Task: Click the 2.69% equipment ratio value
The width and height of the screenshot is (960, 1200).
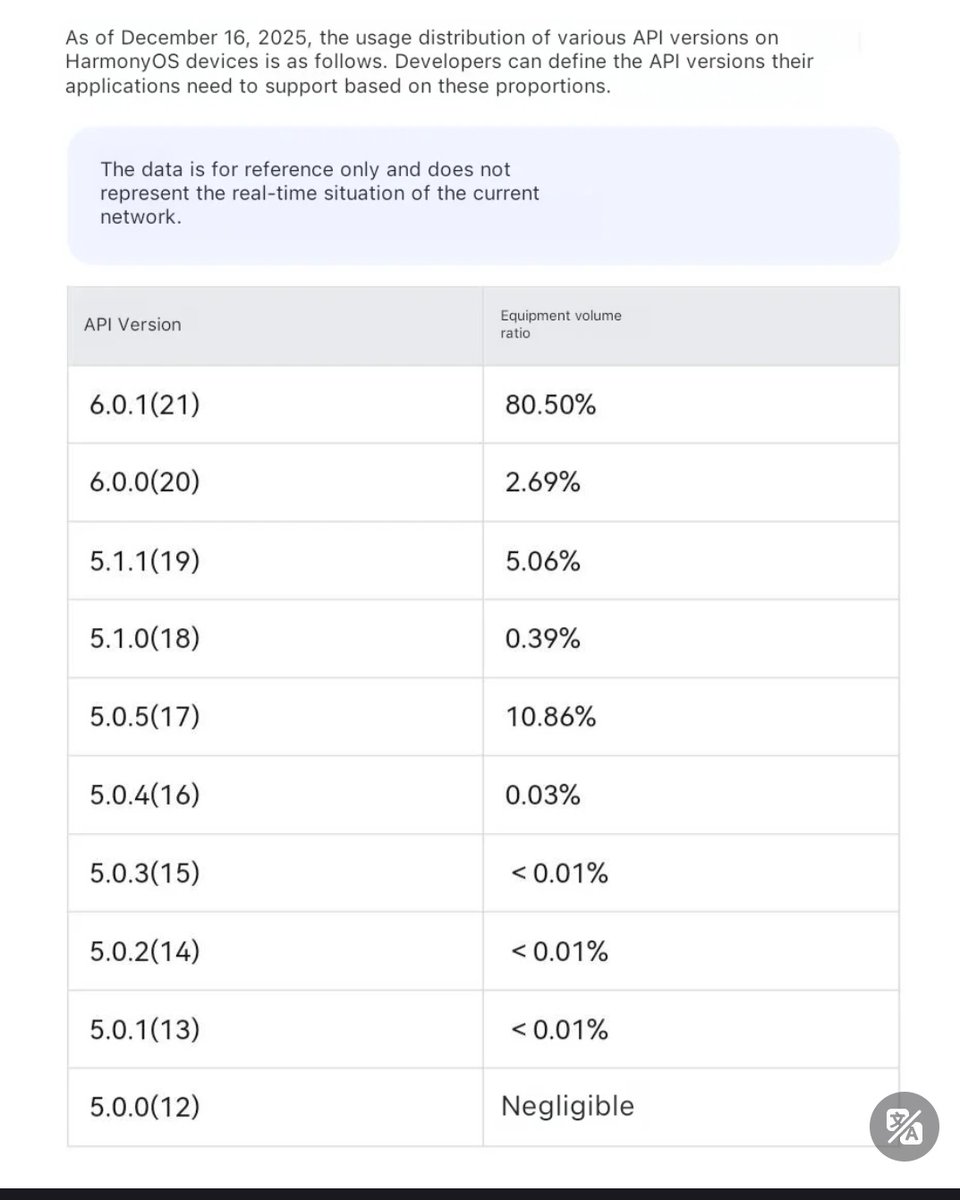Action: coord(543,483)
